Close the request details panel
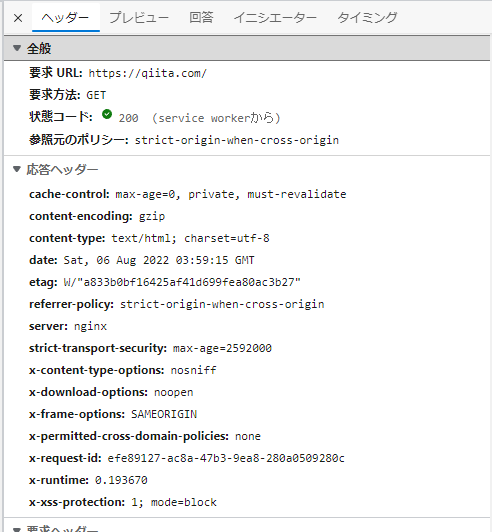 click(18, 18)
